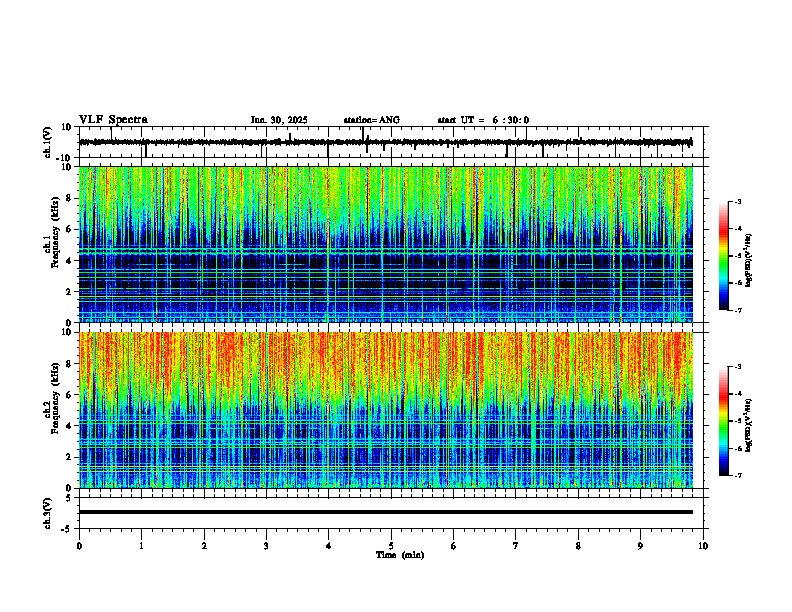Click the "8" kHz tick on ch.2 frequency axis
This screenshot has width=792, height=612.
tap(69, 364)
